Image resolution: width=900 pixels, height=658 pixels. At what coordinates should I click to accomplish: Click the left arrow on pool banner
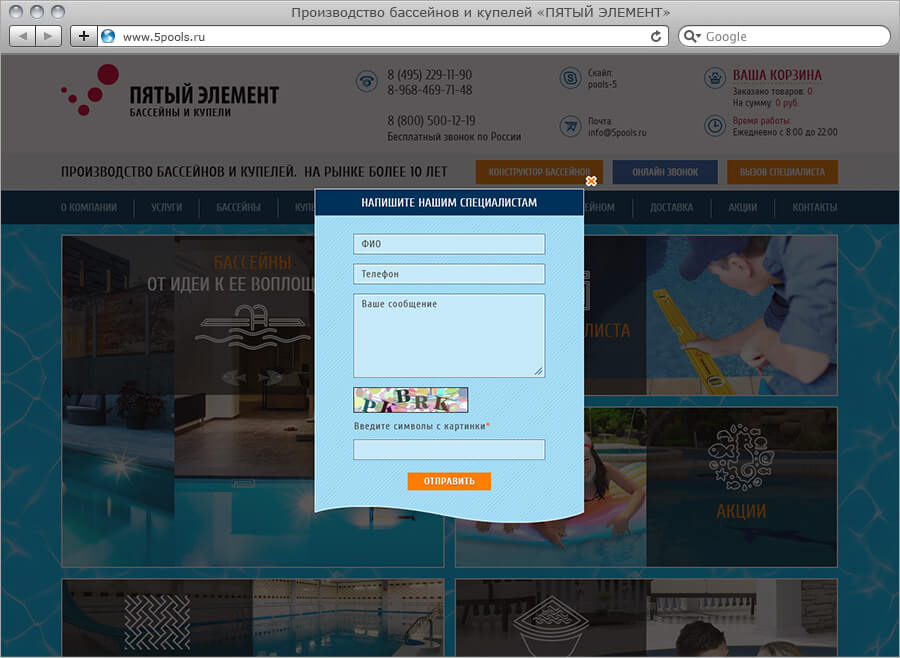235,377
